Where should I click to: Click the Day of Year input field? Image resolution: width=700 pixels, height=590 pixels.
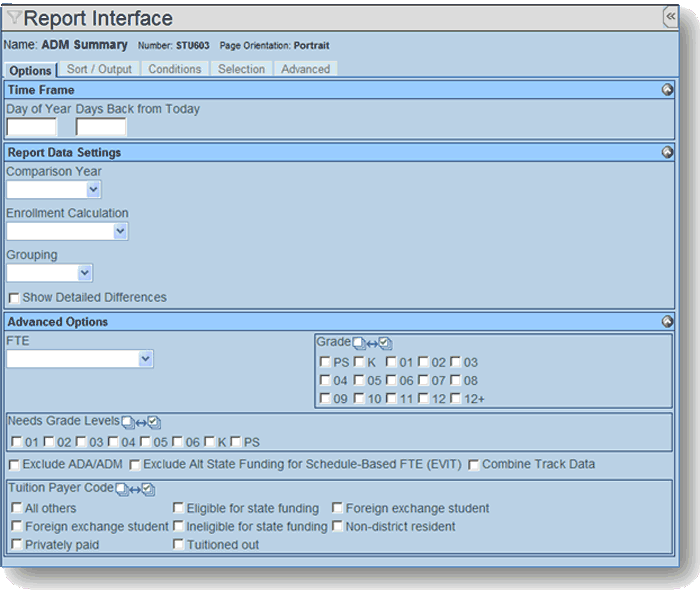click(32, 127)
